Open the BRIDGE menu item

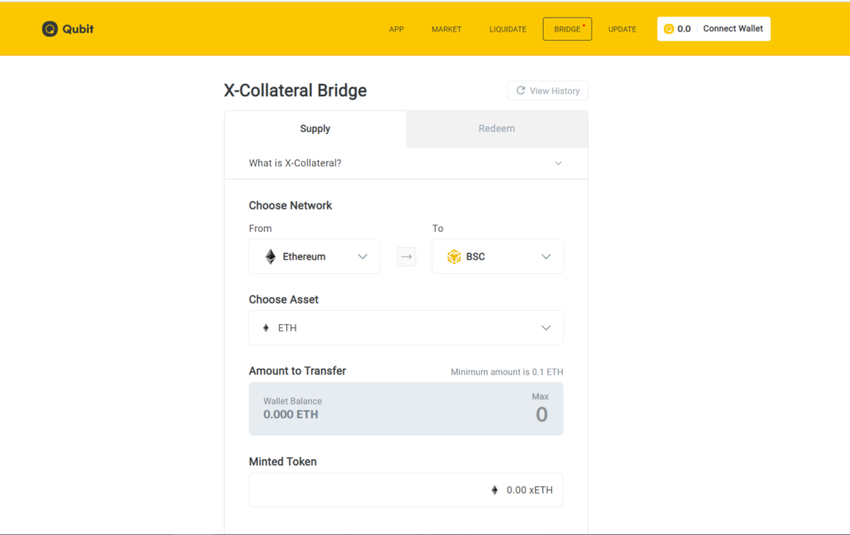click(568, 29)
